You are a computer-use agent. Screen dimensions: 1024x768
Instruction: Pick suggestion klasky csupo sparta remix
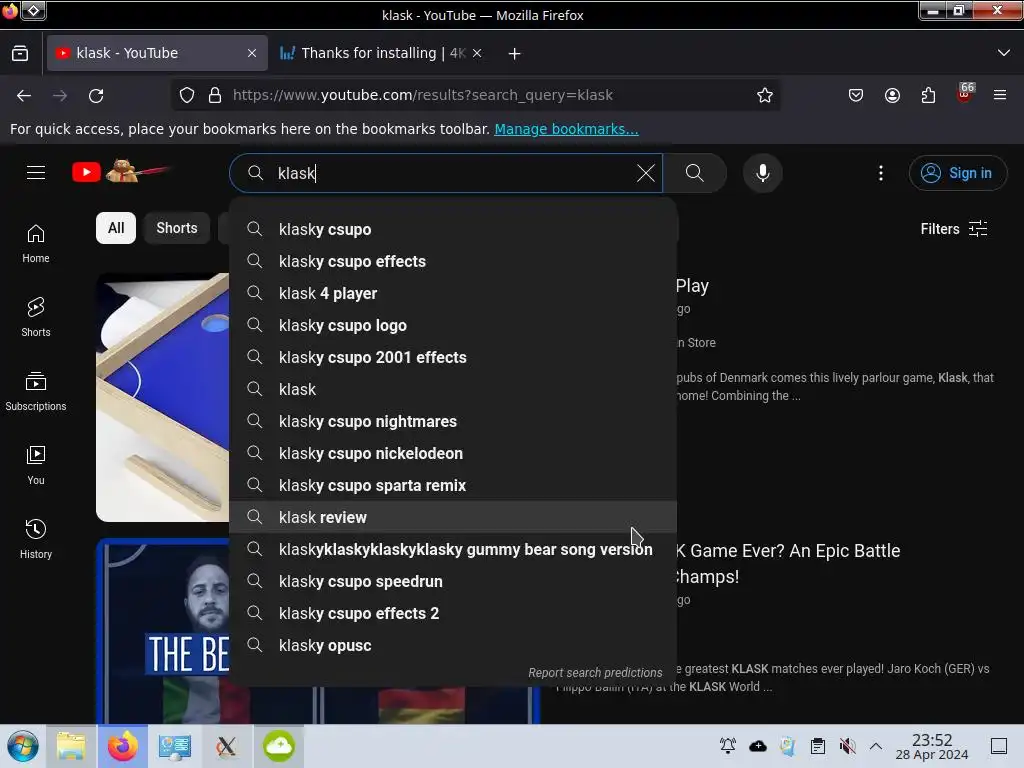pyautogui.click(x=453, y=485)
